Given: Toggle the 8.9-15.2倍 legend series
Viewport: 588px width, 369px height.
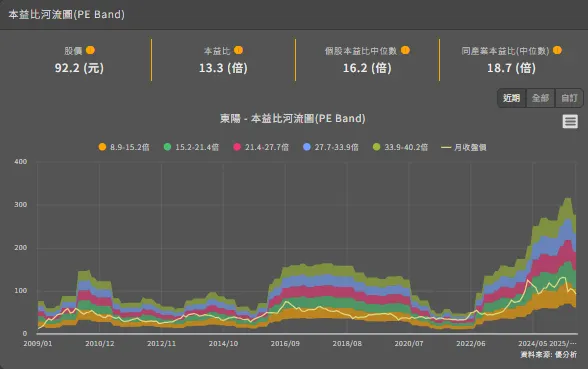Looking at the screenshot, I should pos(124,147).
